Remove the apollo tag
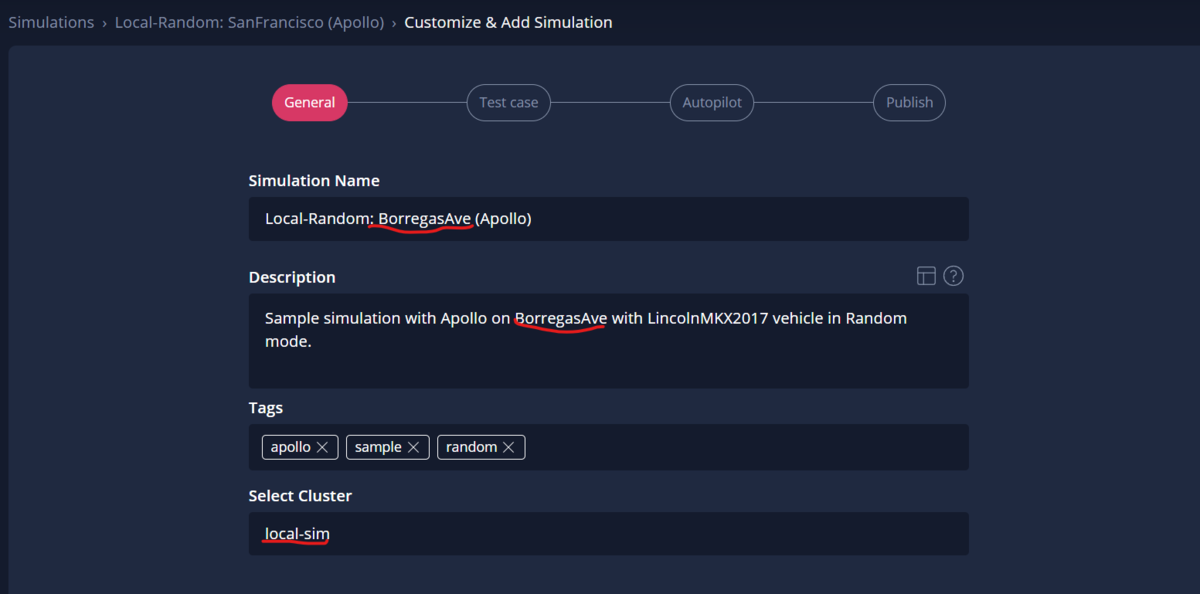The image size is (1200, 594). pos(322,447)
